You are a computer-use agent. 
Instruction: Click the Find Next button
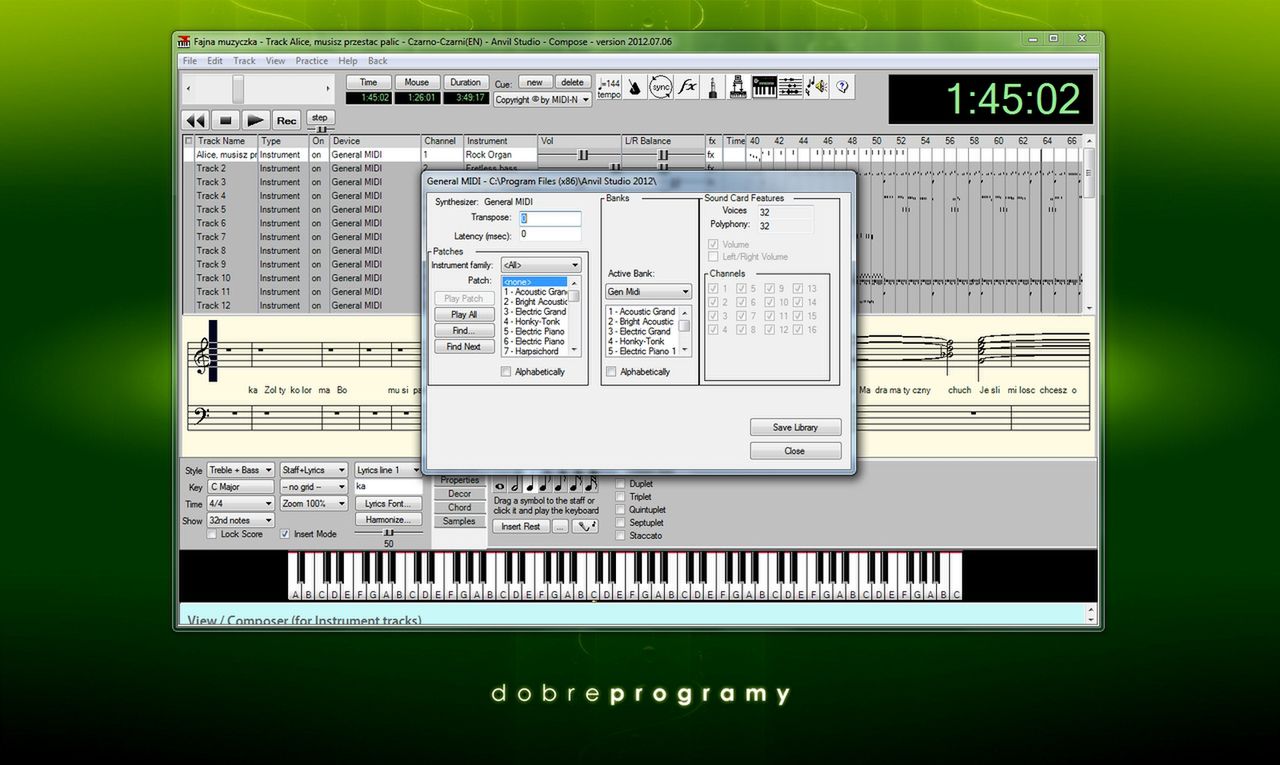tap(464, 347)
